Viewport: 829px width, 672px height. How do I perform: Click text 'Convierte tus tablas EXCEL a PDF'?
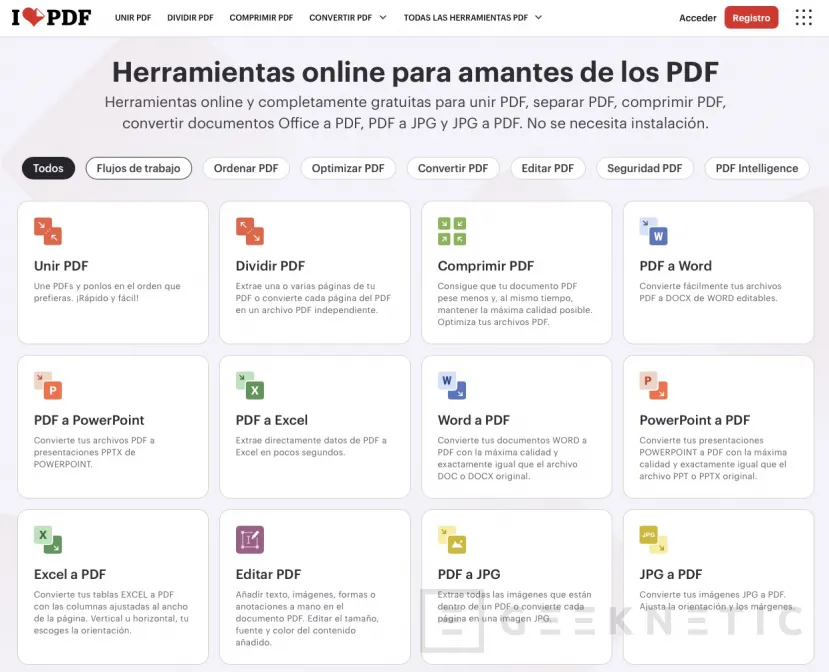[104, 595]
